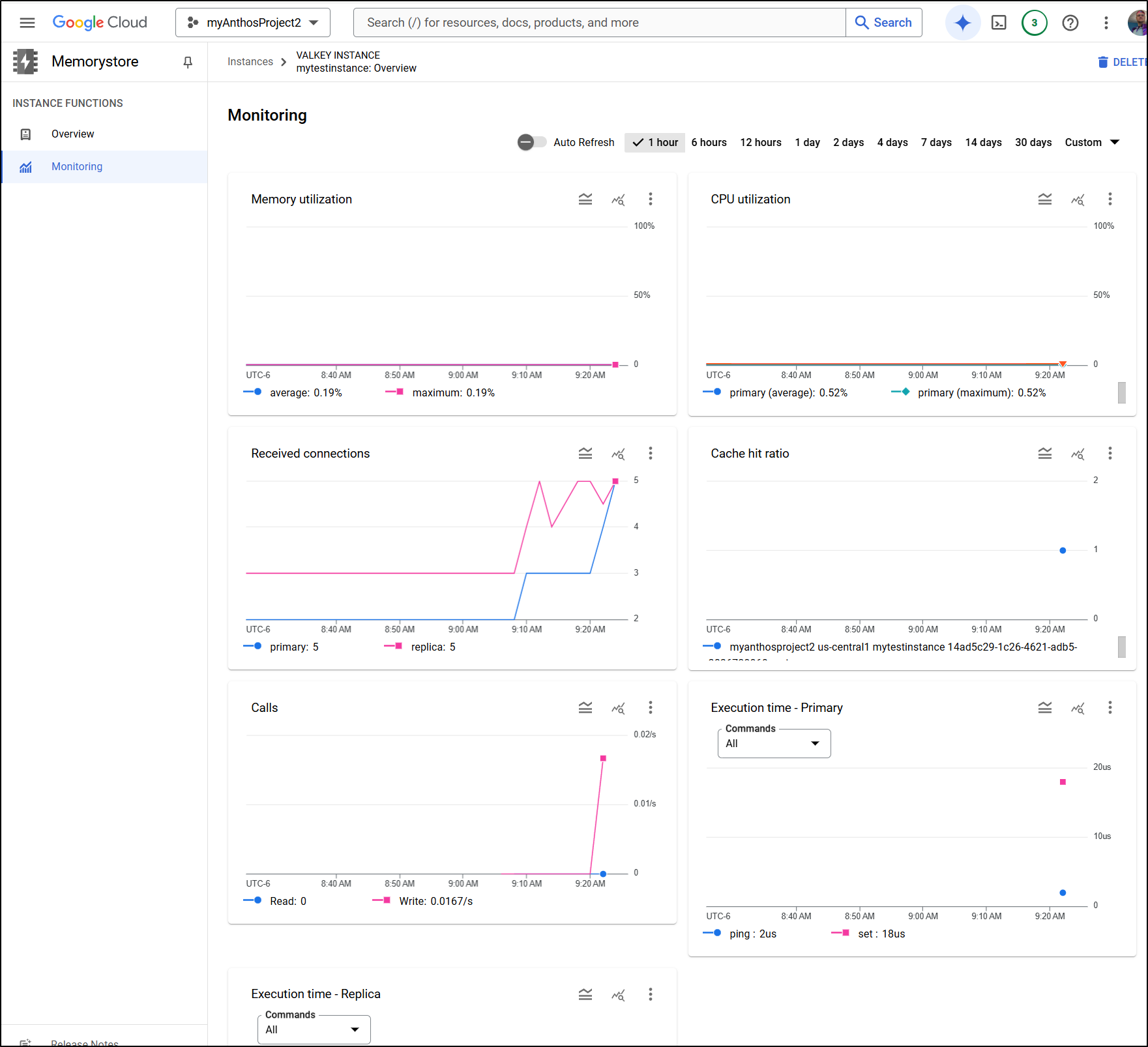
Task: Select the 4 days time range
Action: point(892,143)
